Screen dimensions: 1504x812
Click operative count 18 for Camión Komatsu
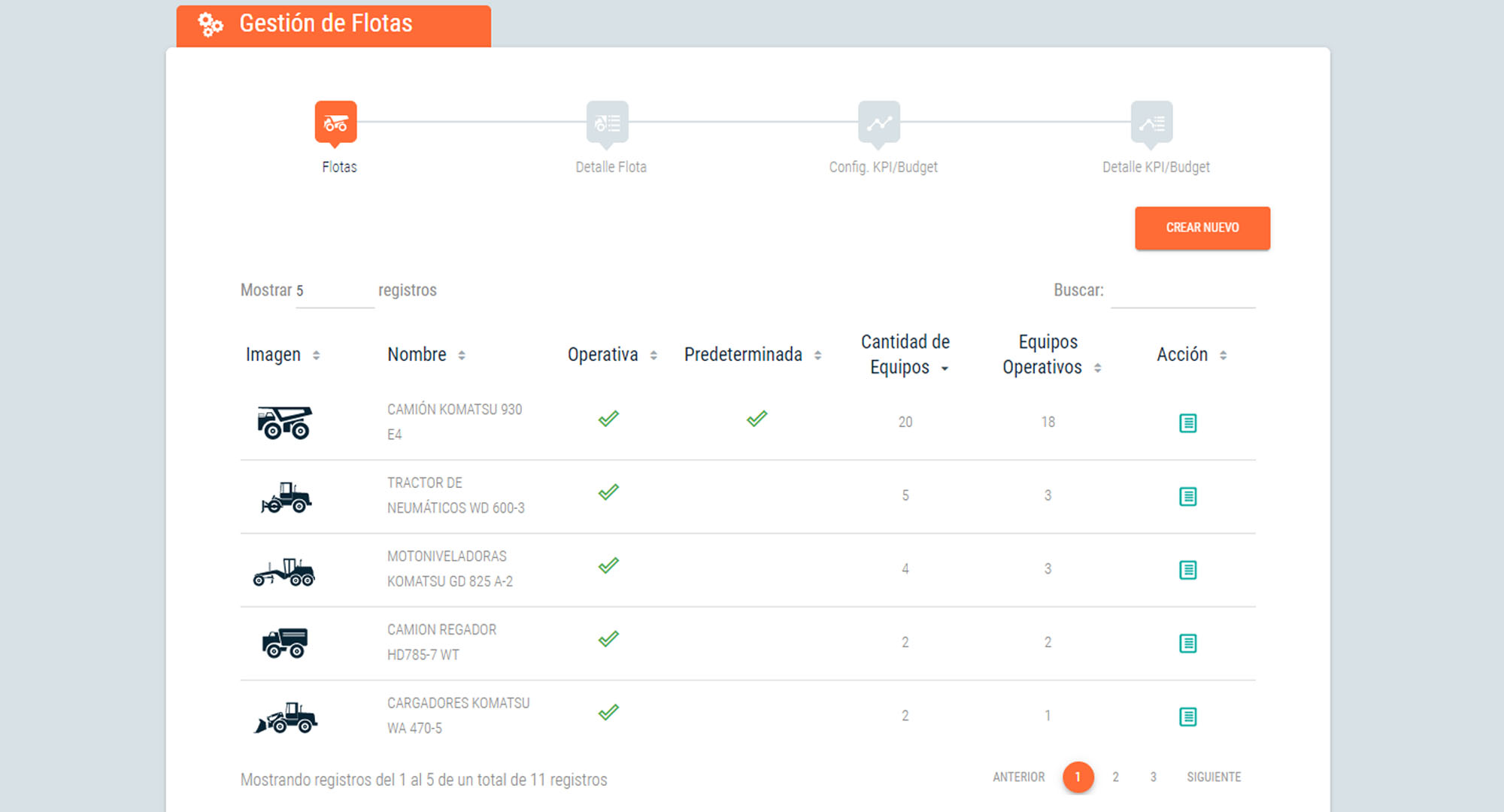(x=1048, y=423)
